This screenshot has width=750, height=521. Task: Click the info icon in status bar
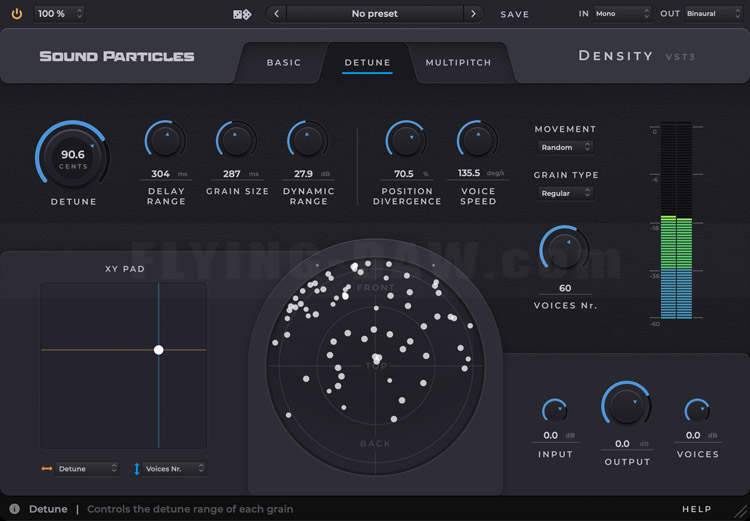point(14,509)
